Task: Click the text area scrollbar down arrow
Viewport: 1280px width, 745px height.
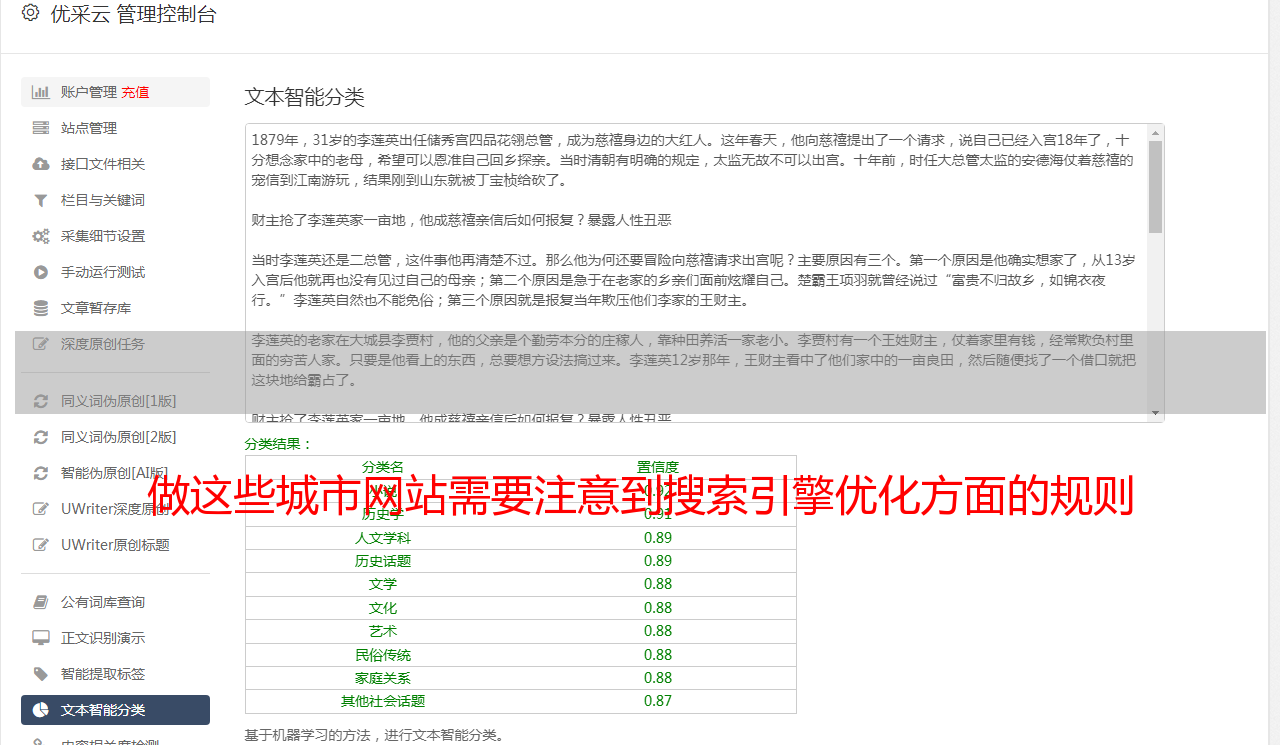Action: pos(1156,413)
